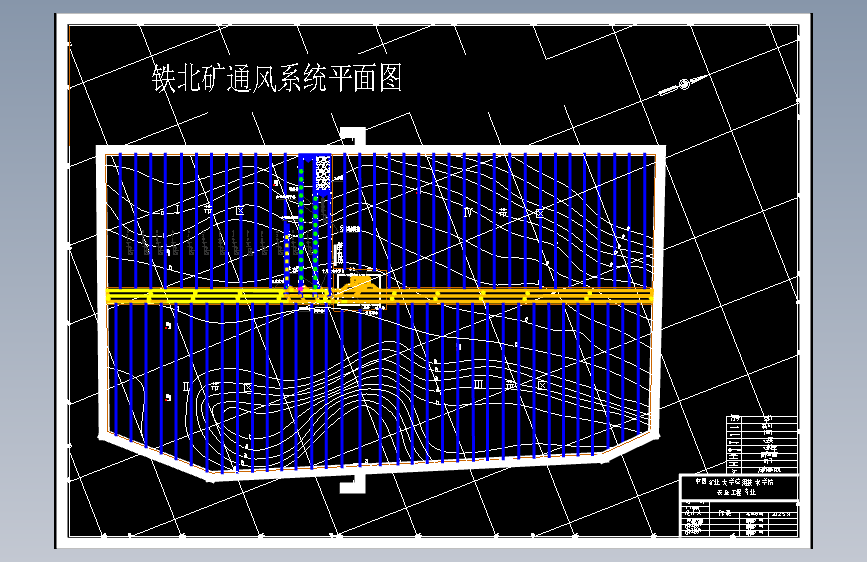Click the Ⅰ numeral of the first district label
The height and width of the screenshot is (562, 867).
(x=177, y=209)
